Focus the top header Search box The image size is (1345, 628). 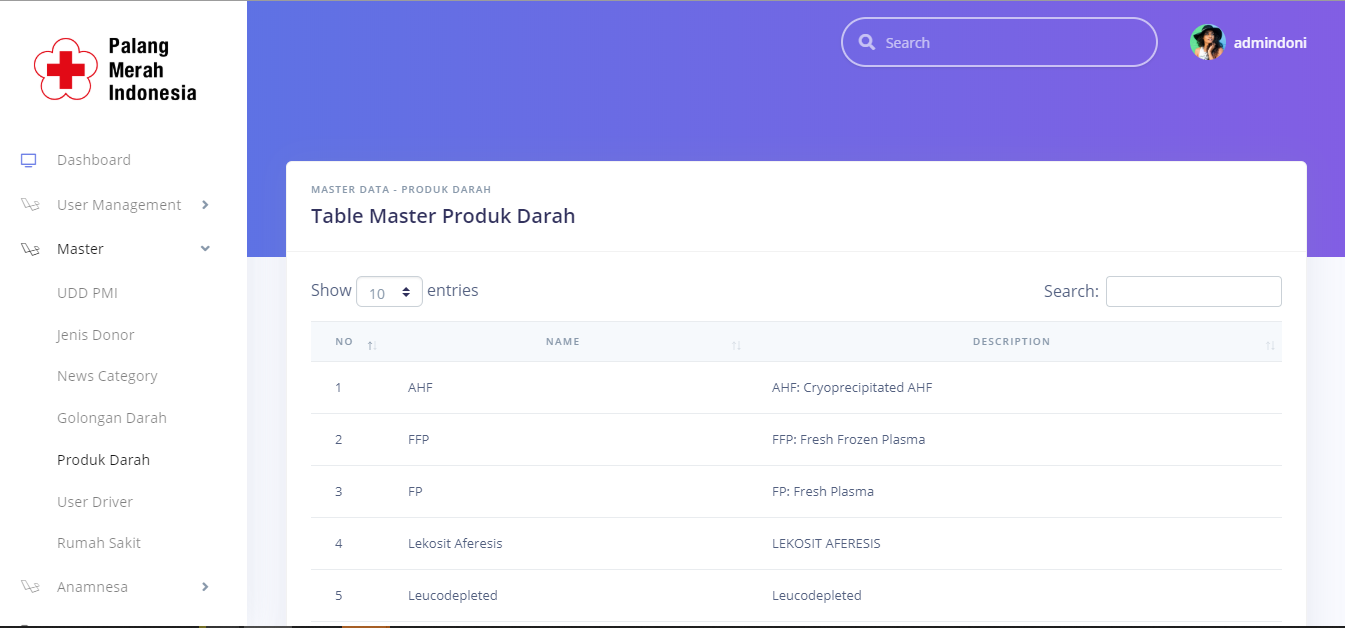[x=1010, y=43]
